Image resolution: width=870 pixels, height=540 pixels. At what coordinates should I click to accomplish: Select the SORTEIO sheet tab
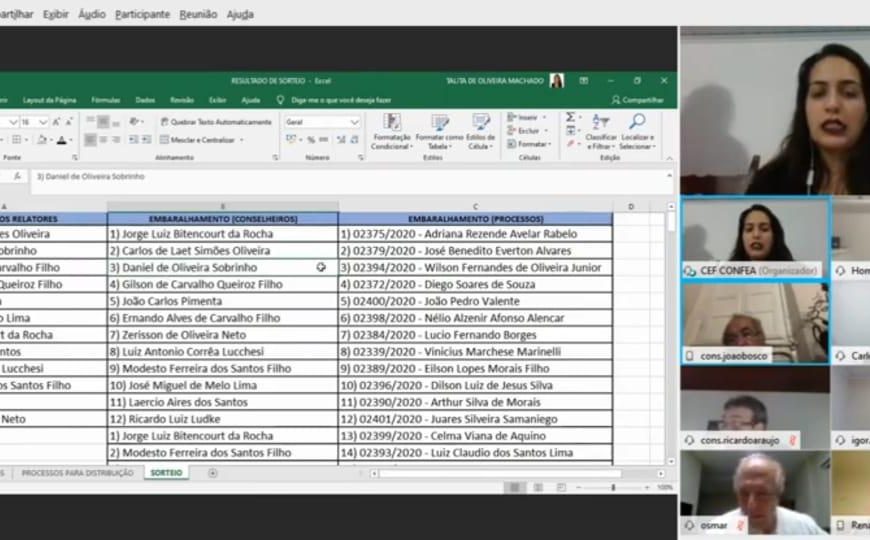click(x=166, y=473)
